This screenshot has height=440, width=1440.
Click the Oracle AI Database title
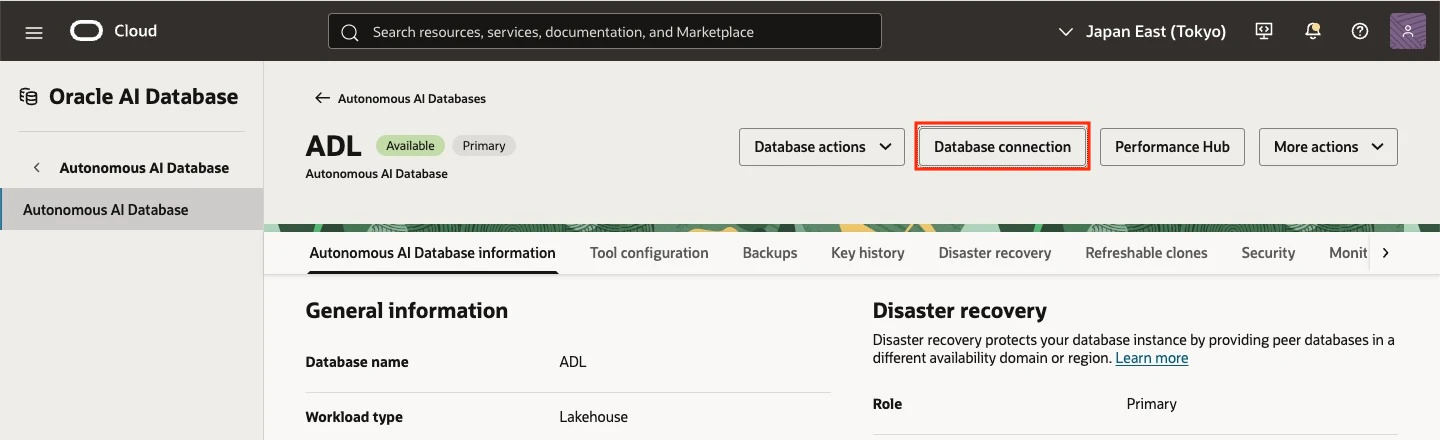click(x=143, y=97)
